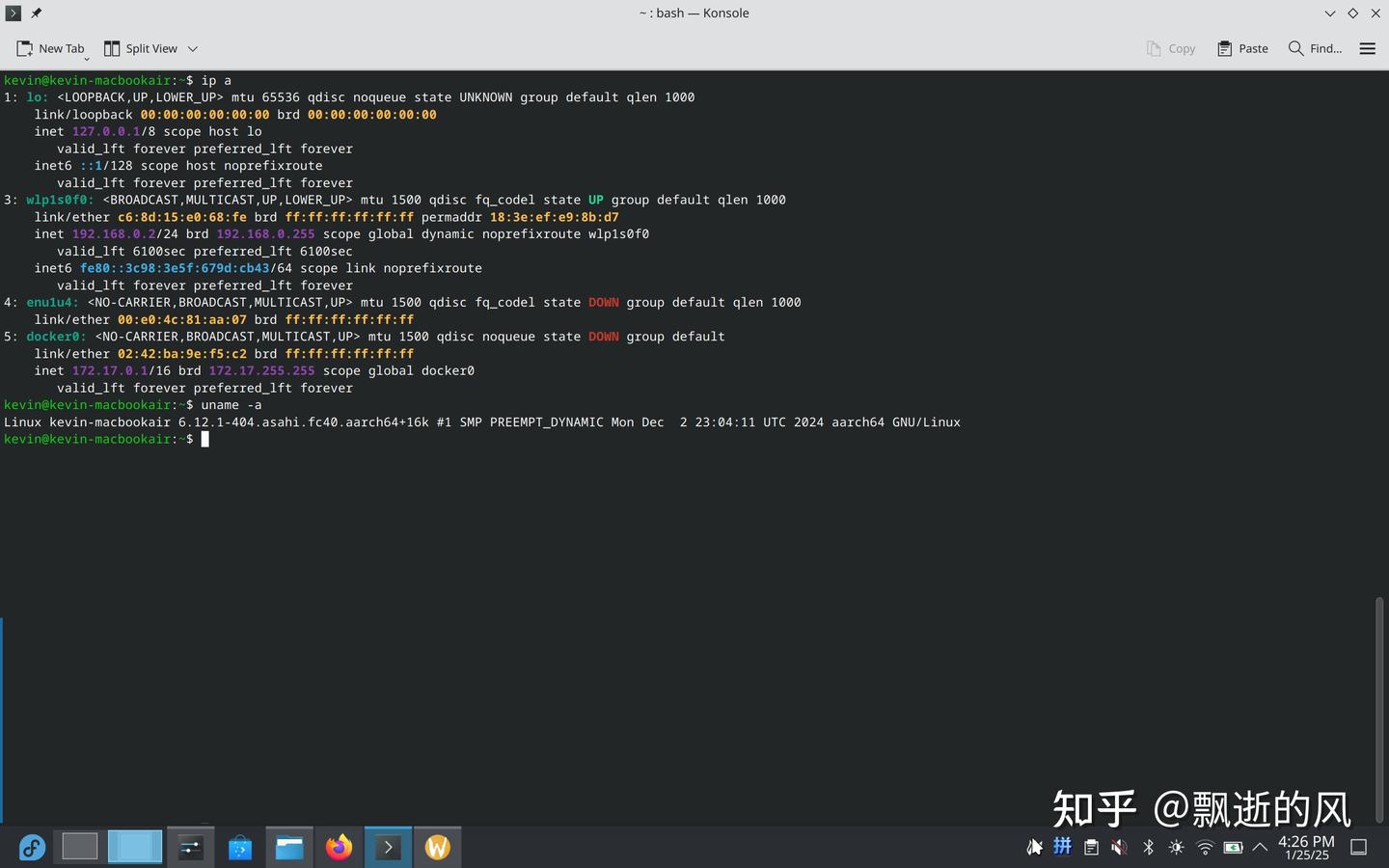Toggle the Pinyin input method indicator

click(x=1062, y=847)
